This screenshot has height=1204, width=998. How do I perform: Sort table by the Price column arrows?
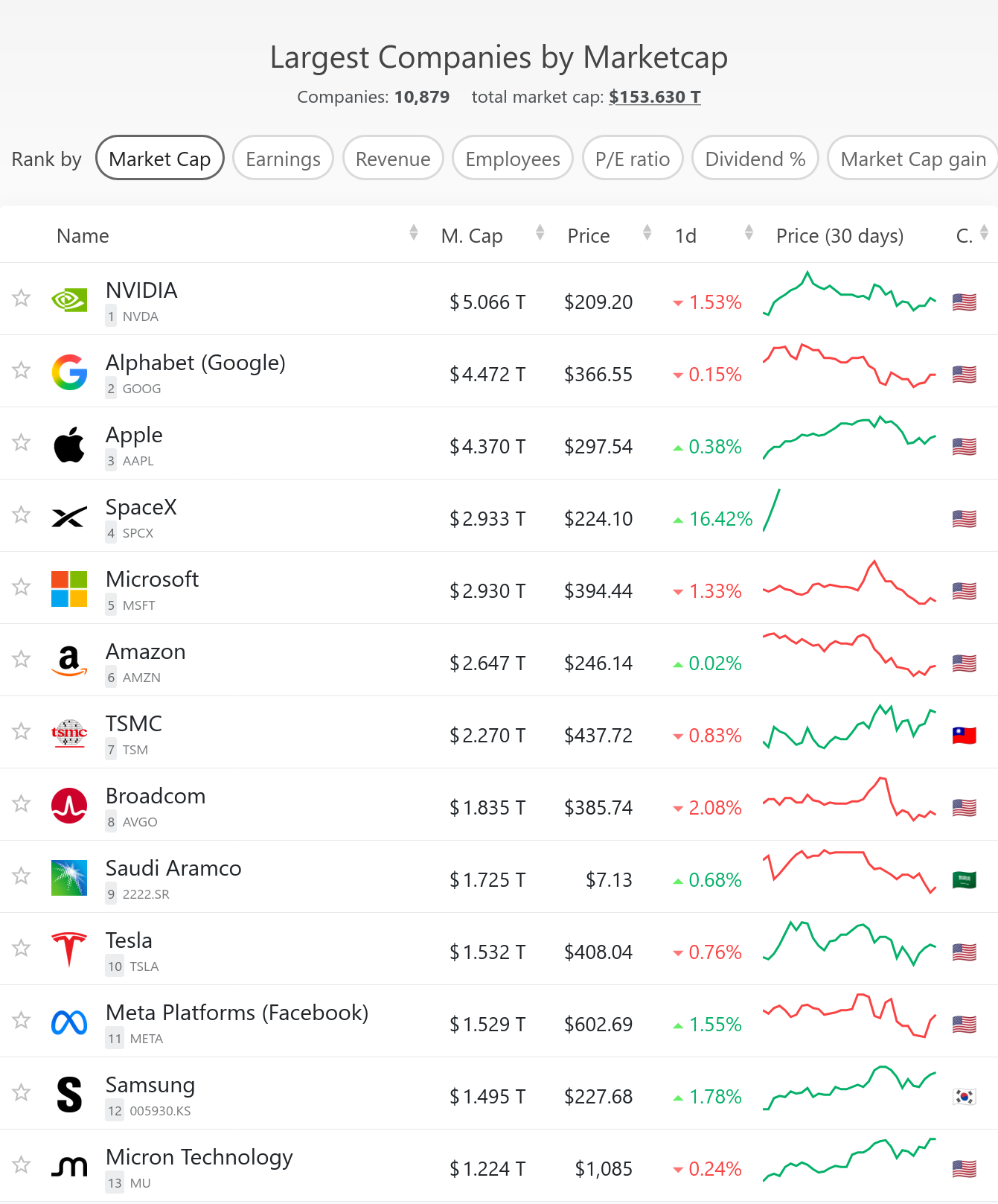click(647, 233)
